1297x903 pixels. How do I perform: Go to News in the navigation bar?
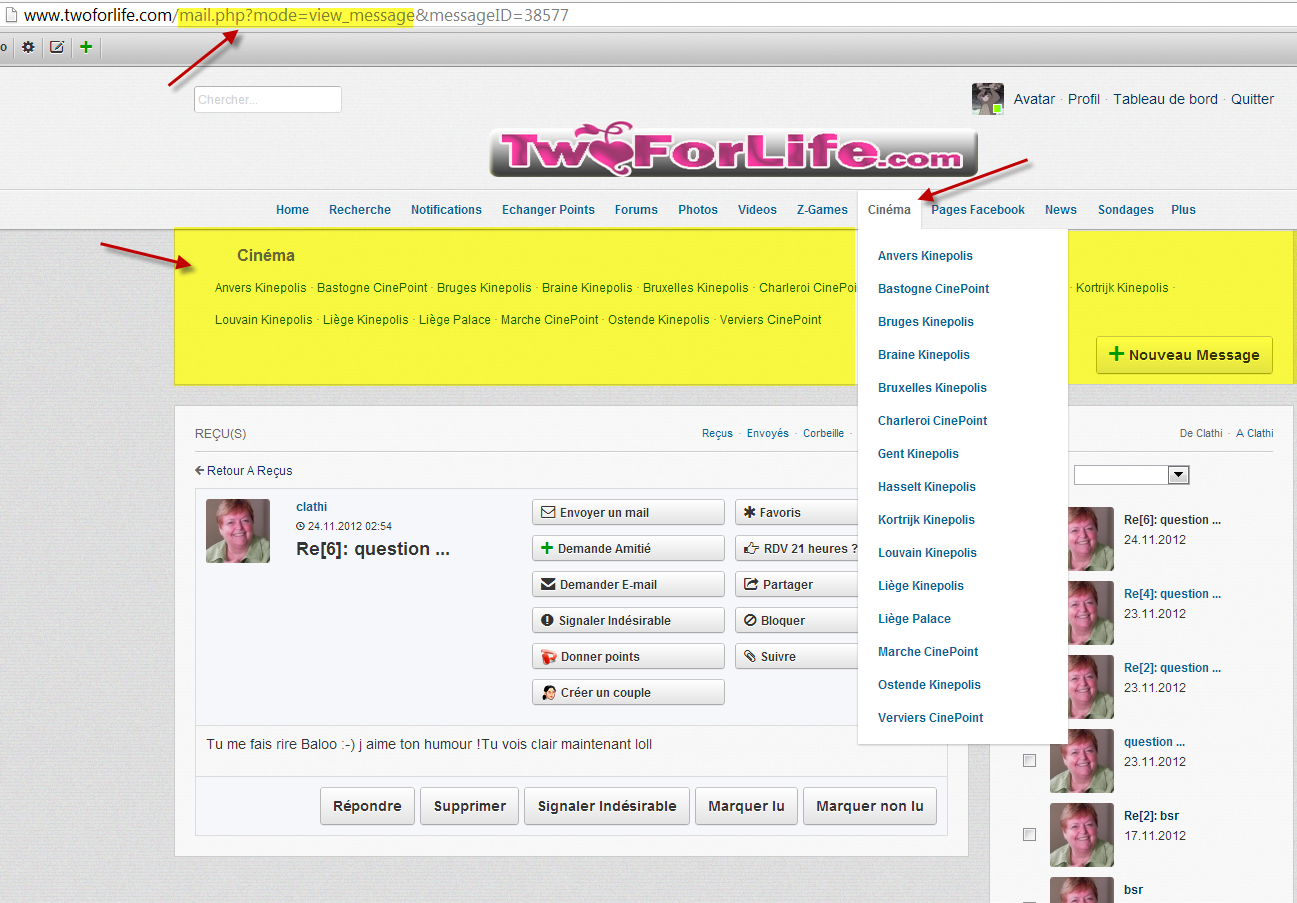1061,210
